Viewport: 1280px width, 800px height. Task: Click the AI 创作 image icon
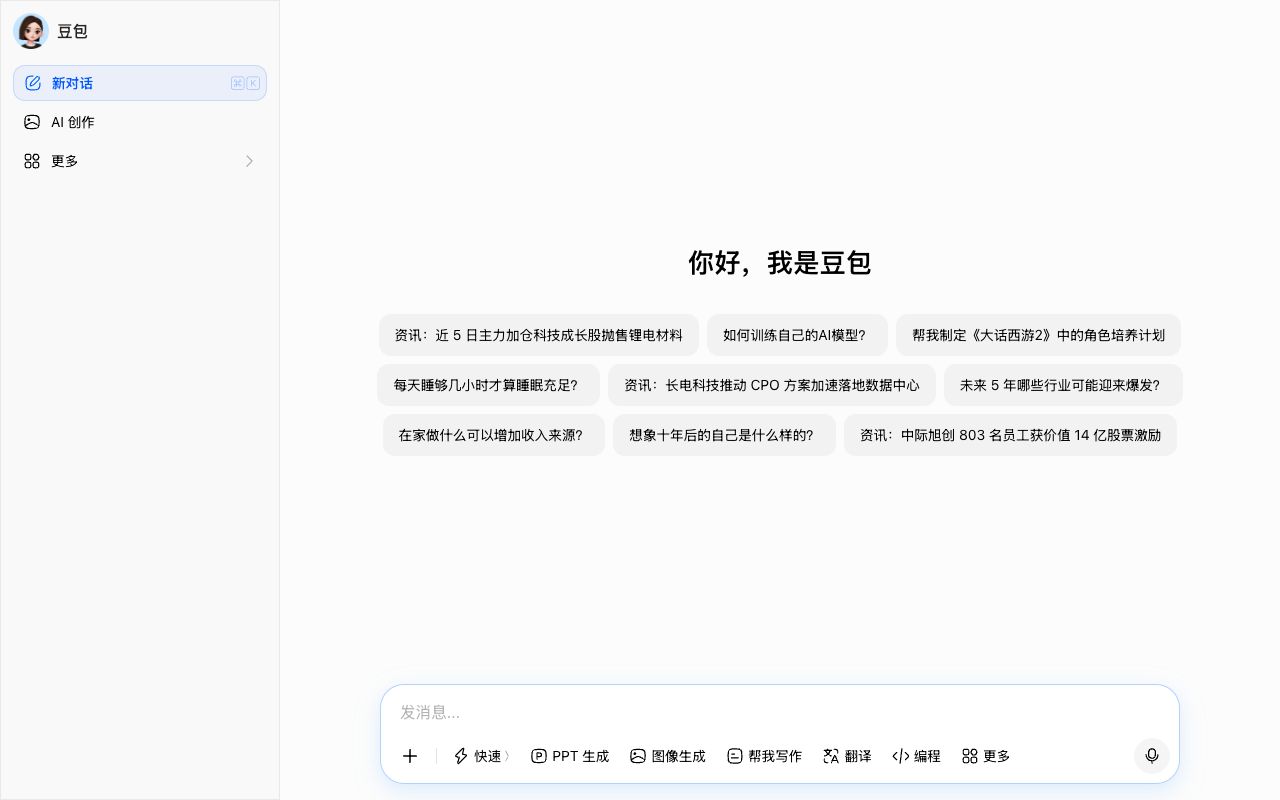(32, 122)
